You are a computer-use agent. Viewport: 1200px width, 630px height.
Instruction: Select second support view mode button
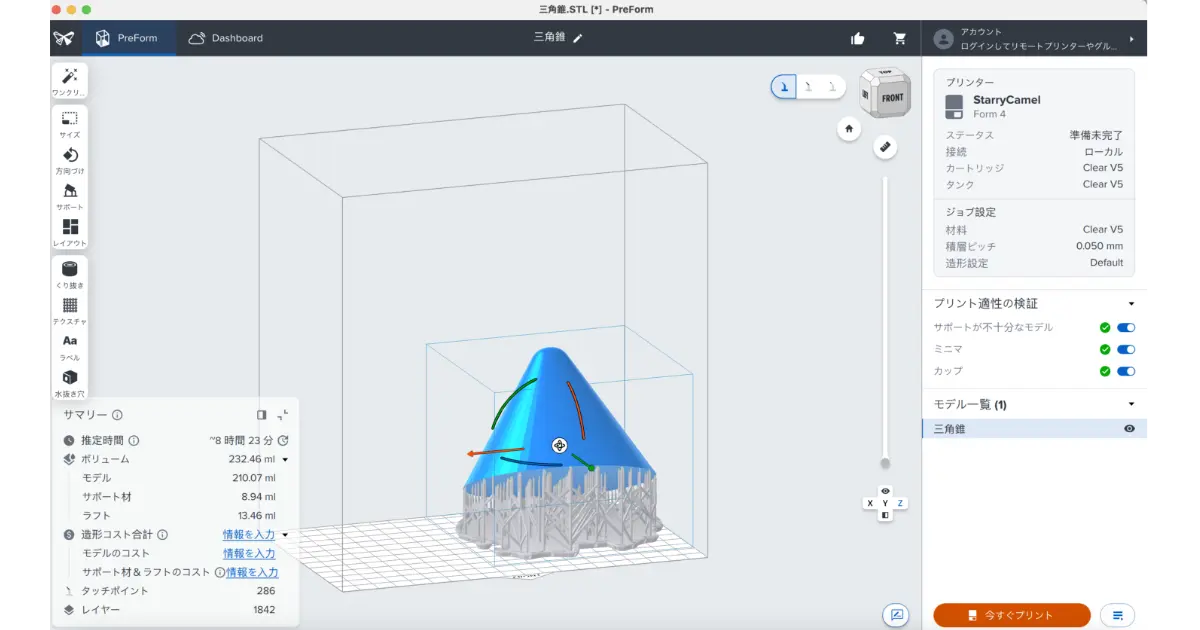pos(809,87)
